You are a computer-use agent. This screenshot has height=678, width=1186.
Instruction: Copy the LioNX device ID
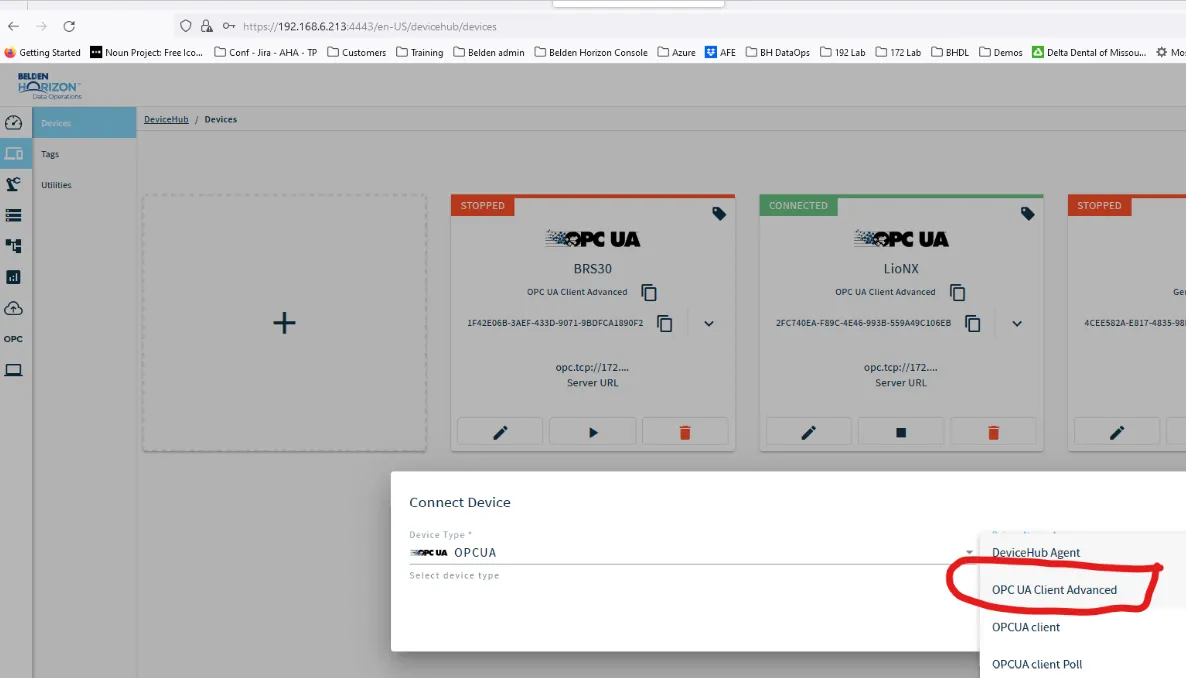[x=973, y=323]
